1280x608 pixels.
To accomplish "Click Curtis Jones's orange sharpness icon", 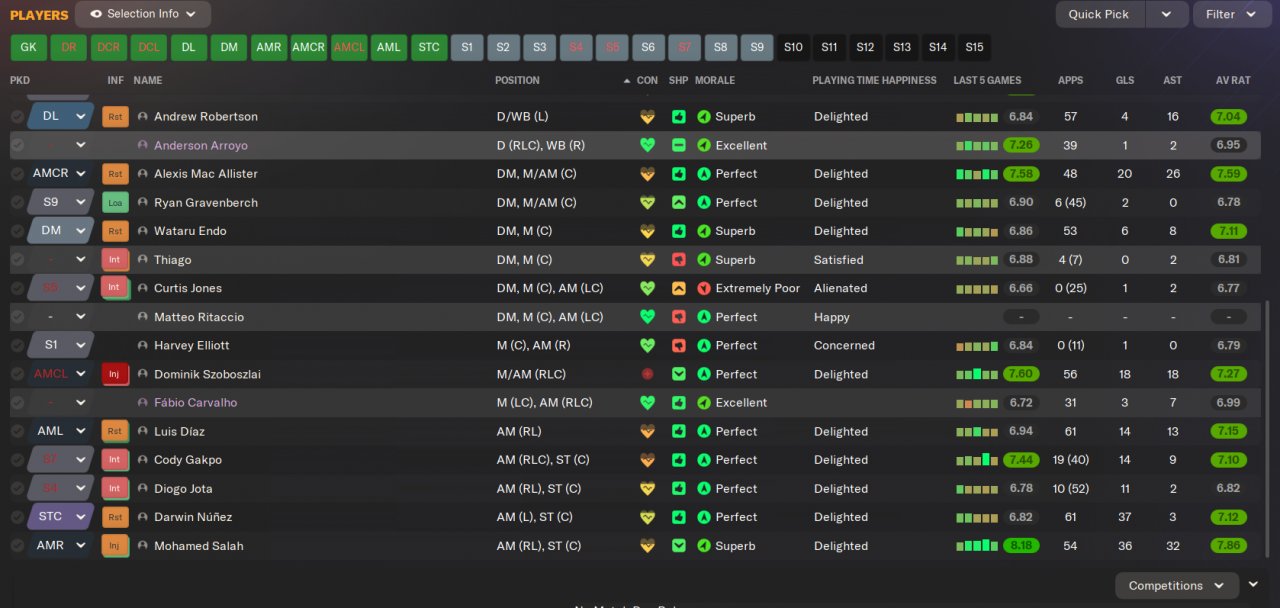I will 679,288.
